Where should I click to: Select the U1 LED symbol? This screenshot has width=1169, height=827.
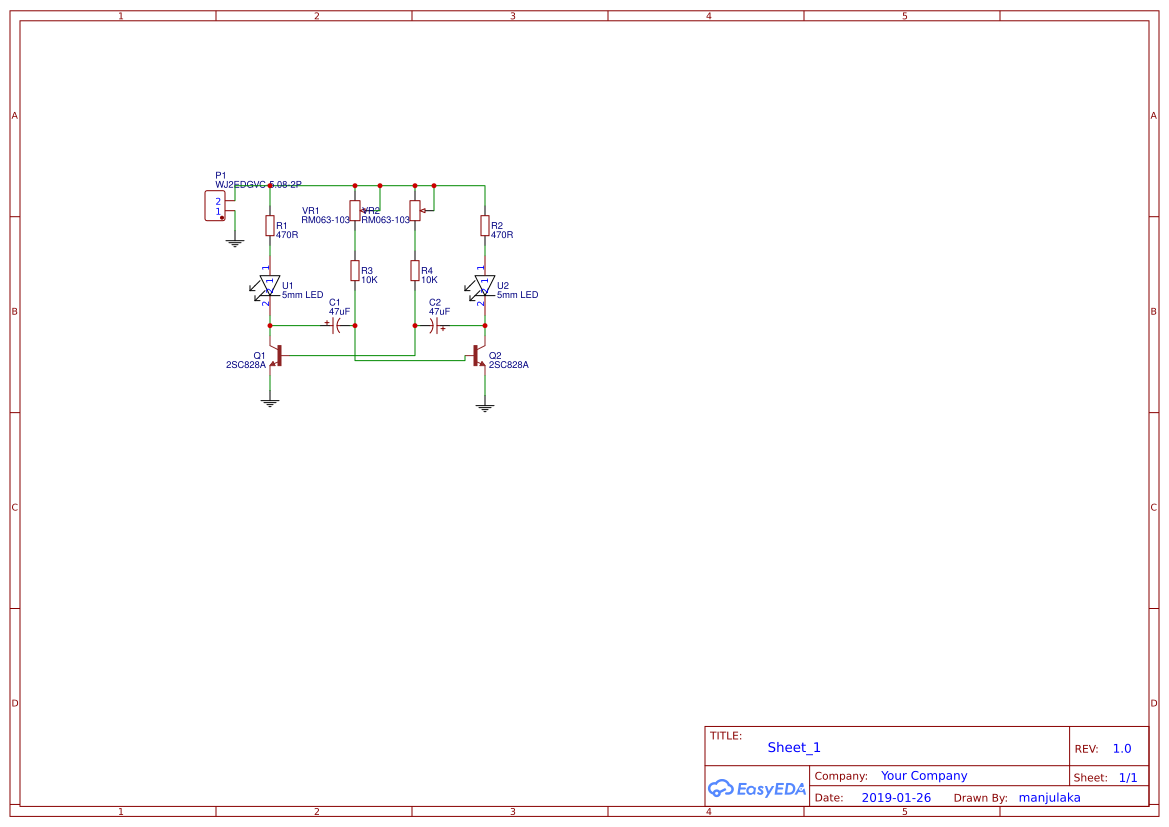tap(266, 288)
